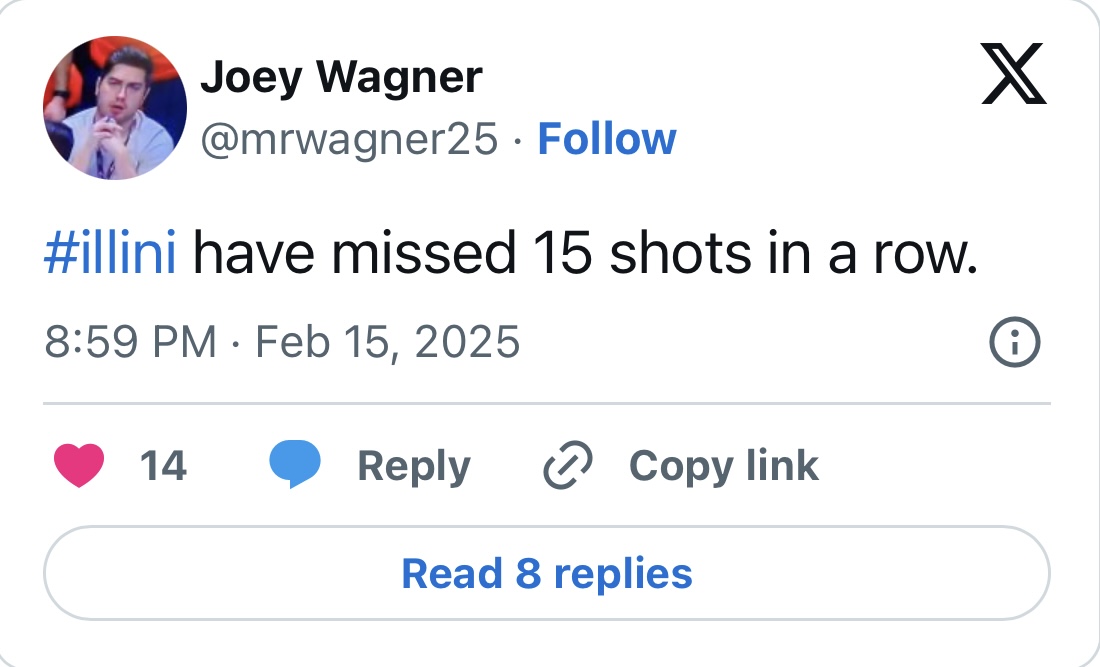Click the dot separator before Follow
The image size is (1100, 667).
tap(517, 140)
